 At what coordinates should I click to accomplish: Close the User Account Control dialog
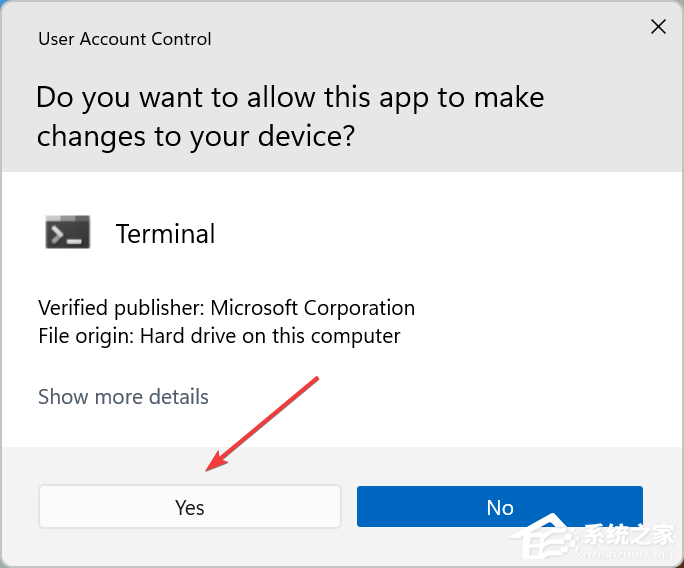(x=658, y=28)
